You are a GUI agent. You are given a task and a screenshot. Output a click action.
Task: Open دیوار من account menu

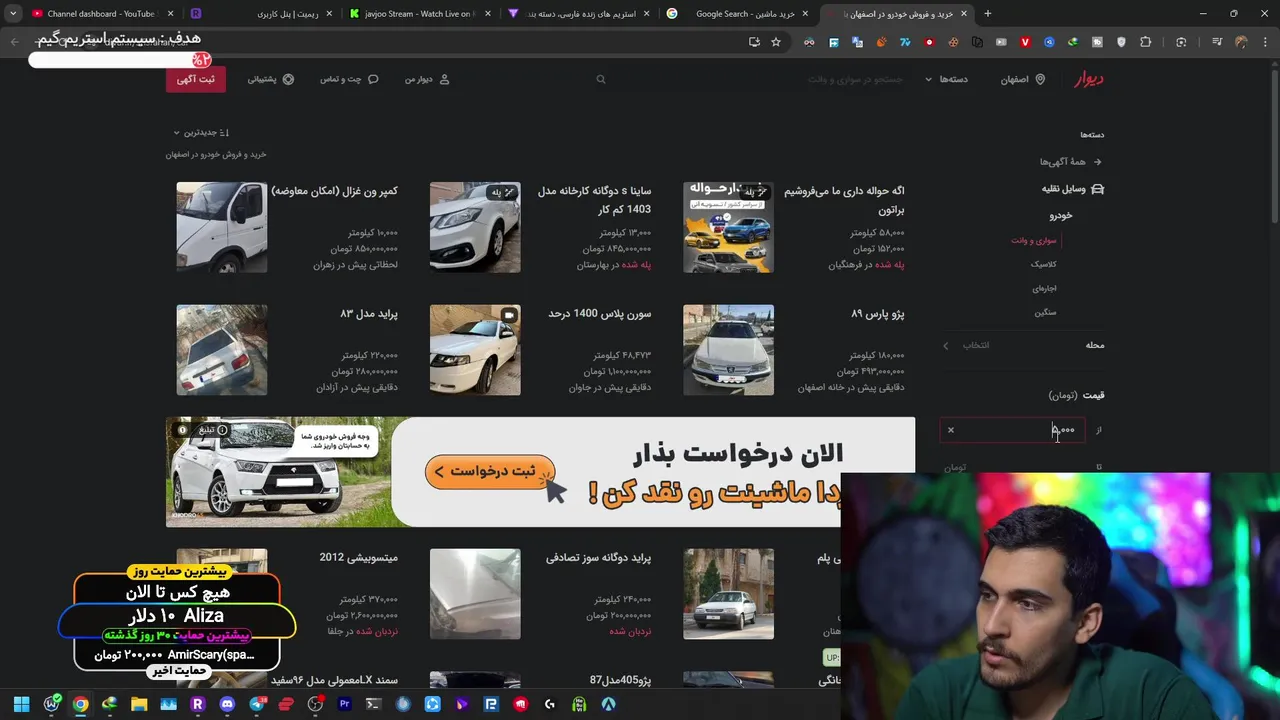click(x=427, y=79)
